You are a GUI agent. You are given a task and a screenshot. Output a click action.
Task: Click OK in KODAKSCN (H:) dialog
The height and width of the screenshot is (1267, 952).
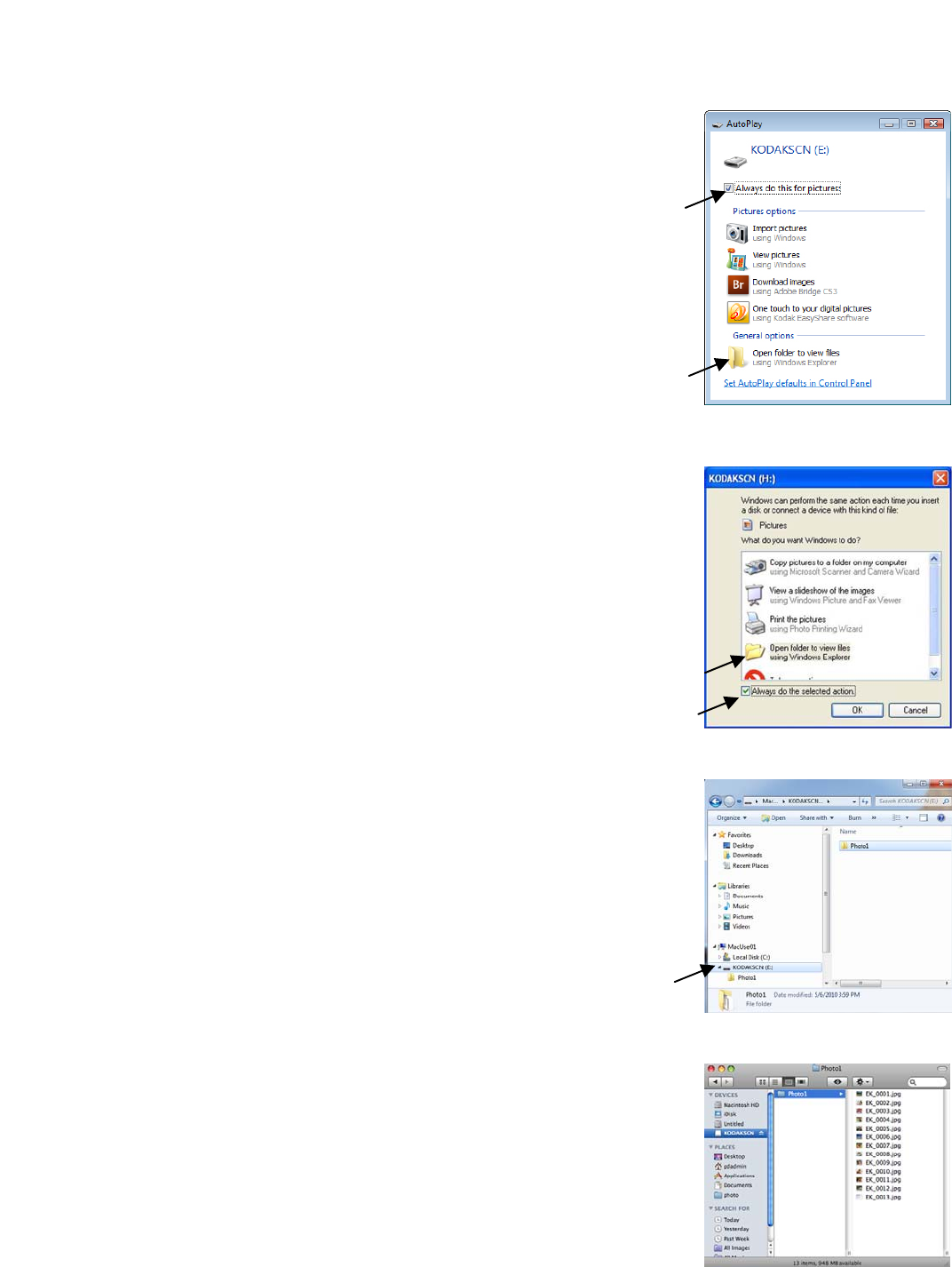coord(857,710)
